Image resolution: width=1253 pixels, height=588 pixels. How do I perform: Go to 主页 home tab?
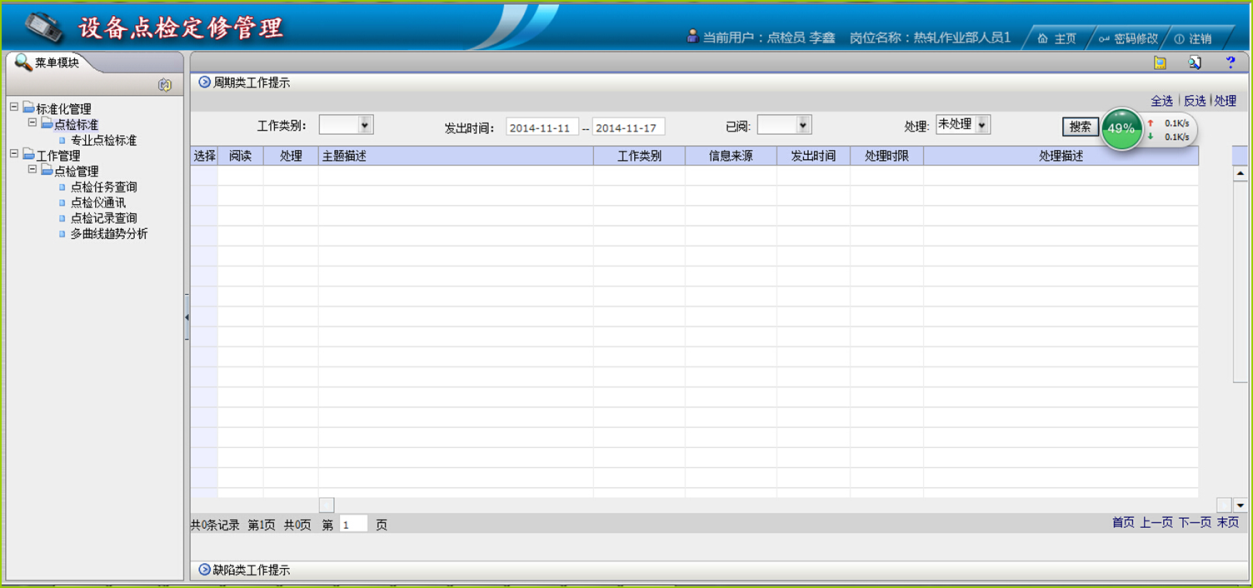(x=1057, y=39)
